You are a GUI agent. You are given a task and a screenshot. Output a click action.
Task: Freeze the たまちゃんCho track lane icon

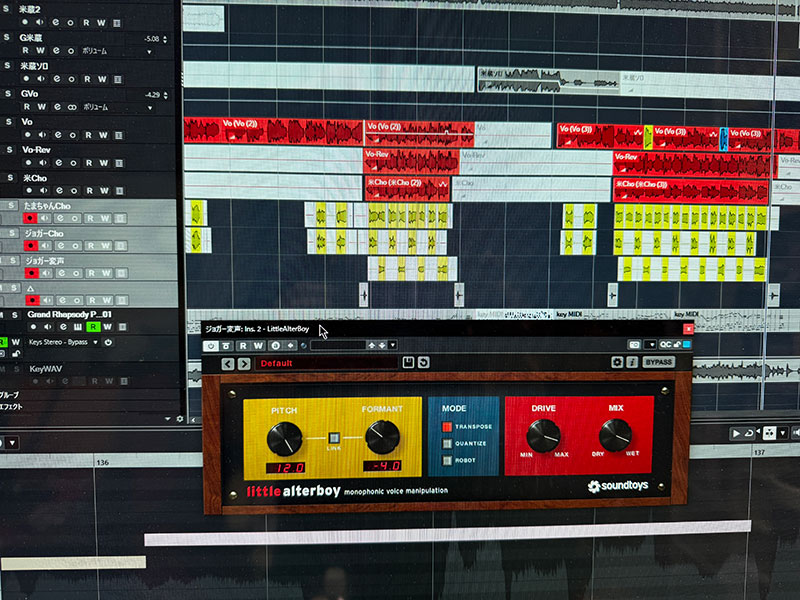[x=120, y=218]
